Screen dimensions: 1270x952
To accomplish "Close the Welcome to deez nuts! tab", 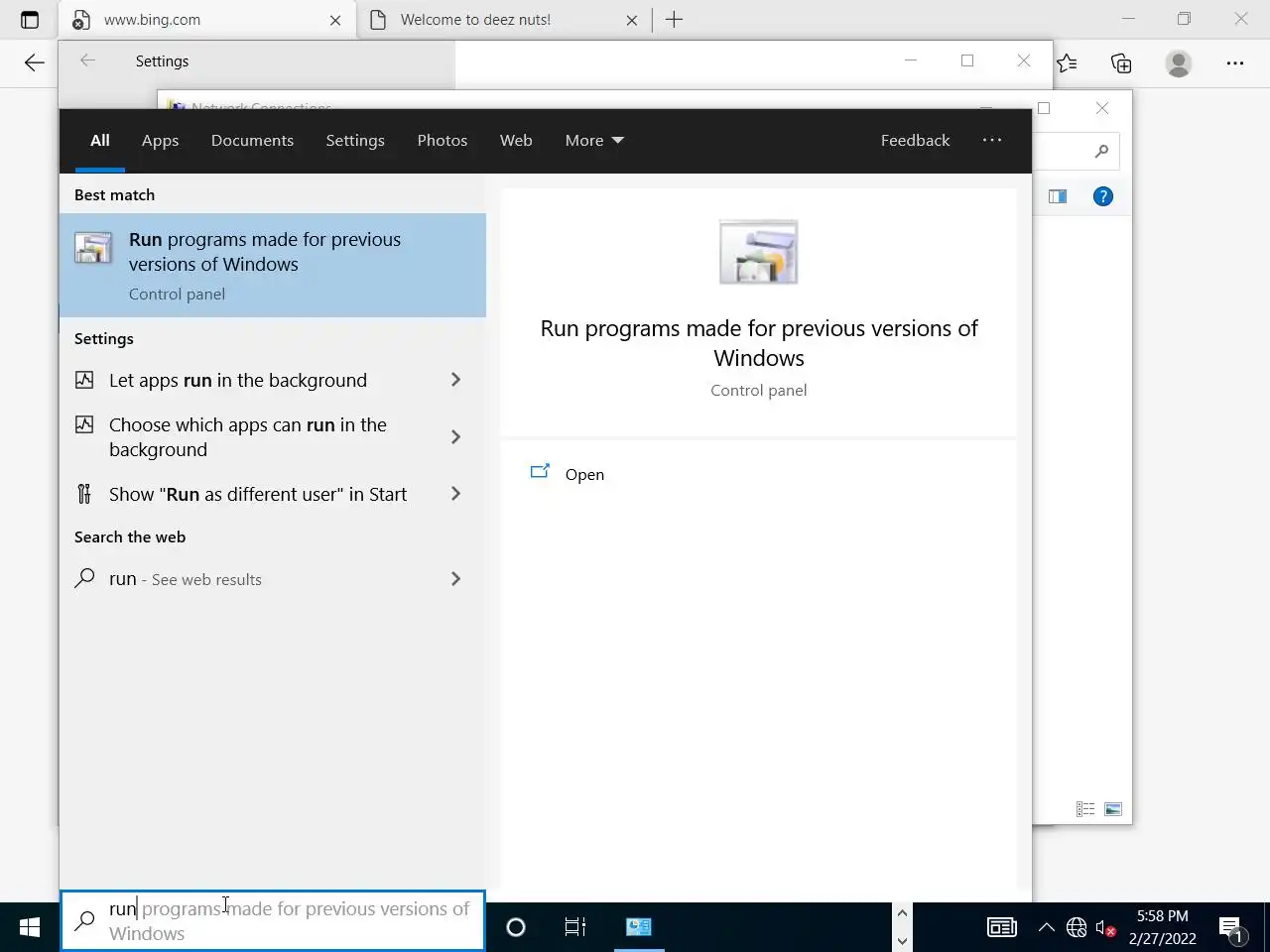I will (632, 20).
